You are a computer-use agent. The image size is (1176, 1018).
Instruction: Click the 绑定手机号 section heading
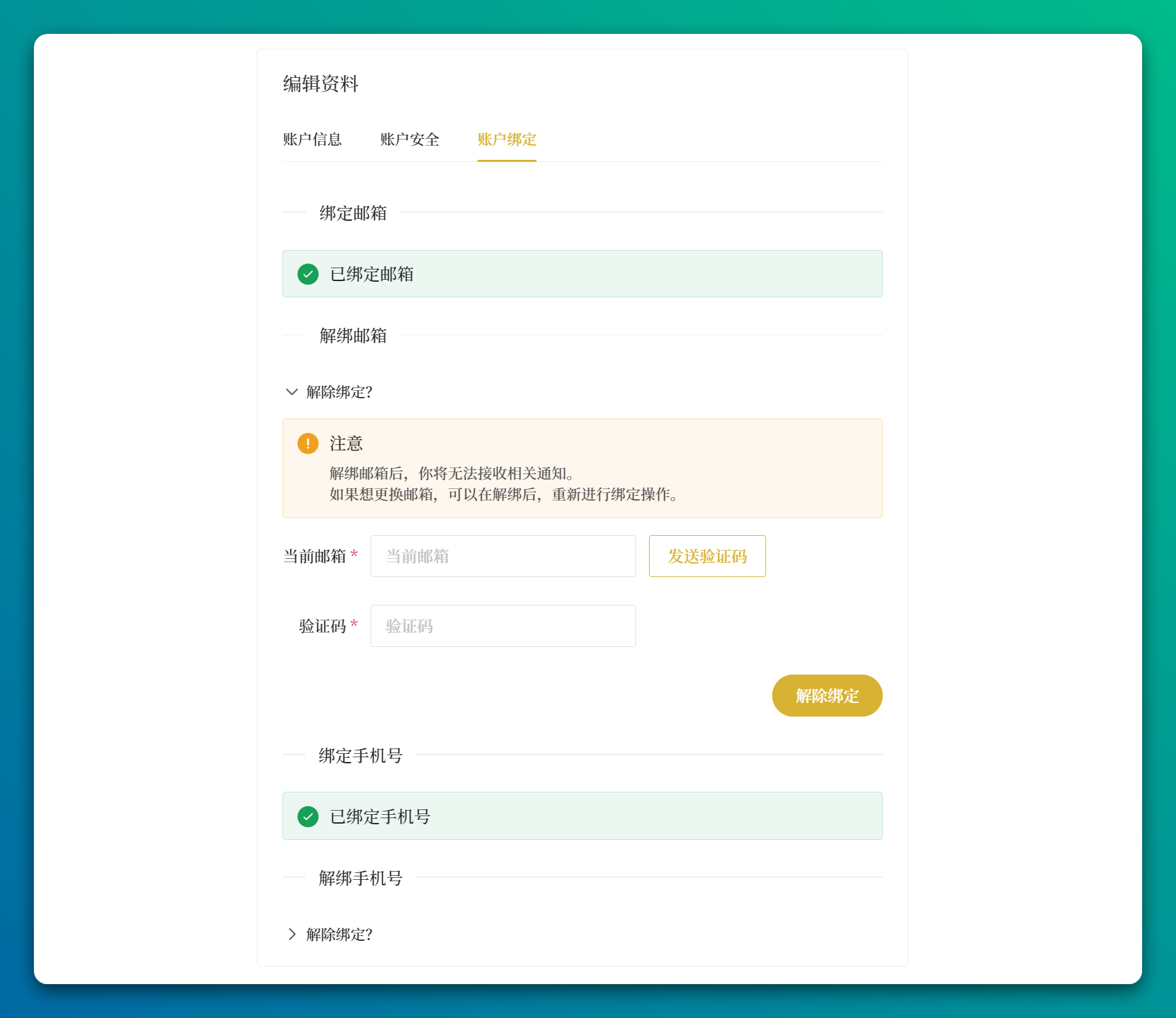point(360,756)
